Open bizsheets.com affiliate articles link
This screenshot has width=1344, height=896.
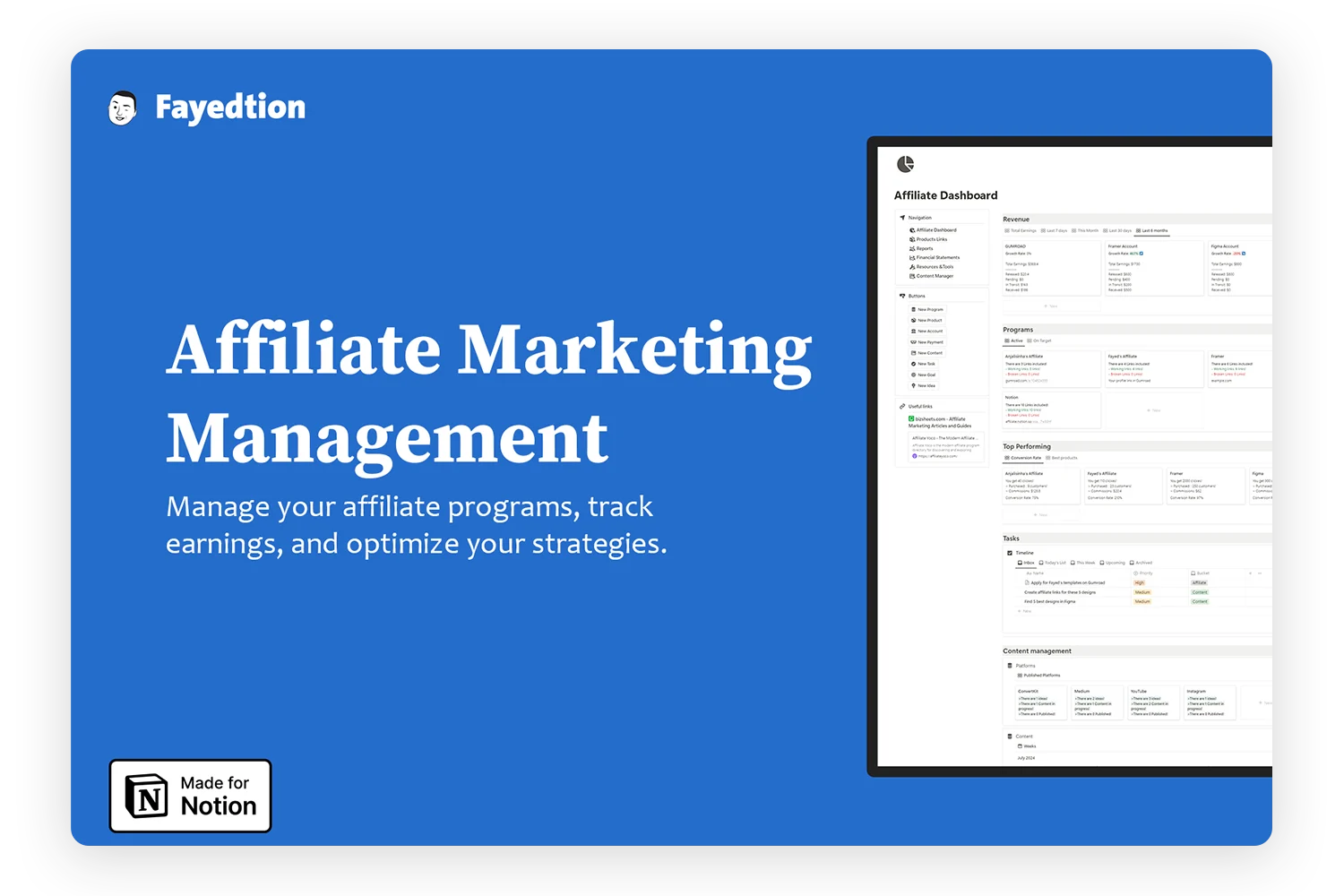[940, 422]
